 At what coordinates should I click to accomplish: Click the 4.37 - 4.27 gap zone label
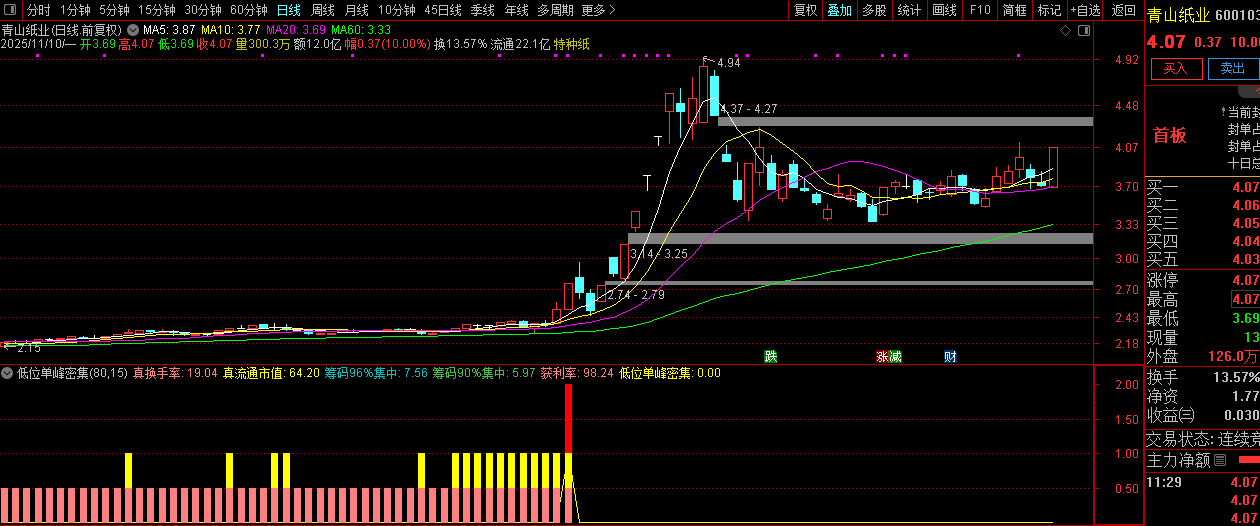pyautogui.click(x=748, y=108)
